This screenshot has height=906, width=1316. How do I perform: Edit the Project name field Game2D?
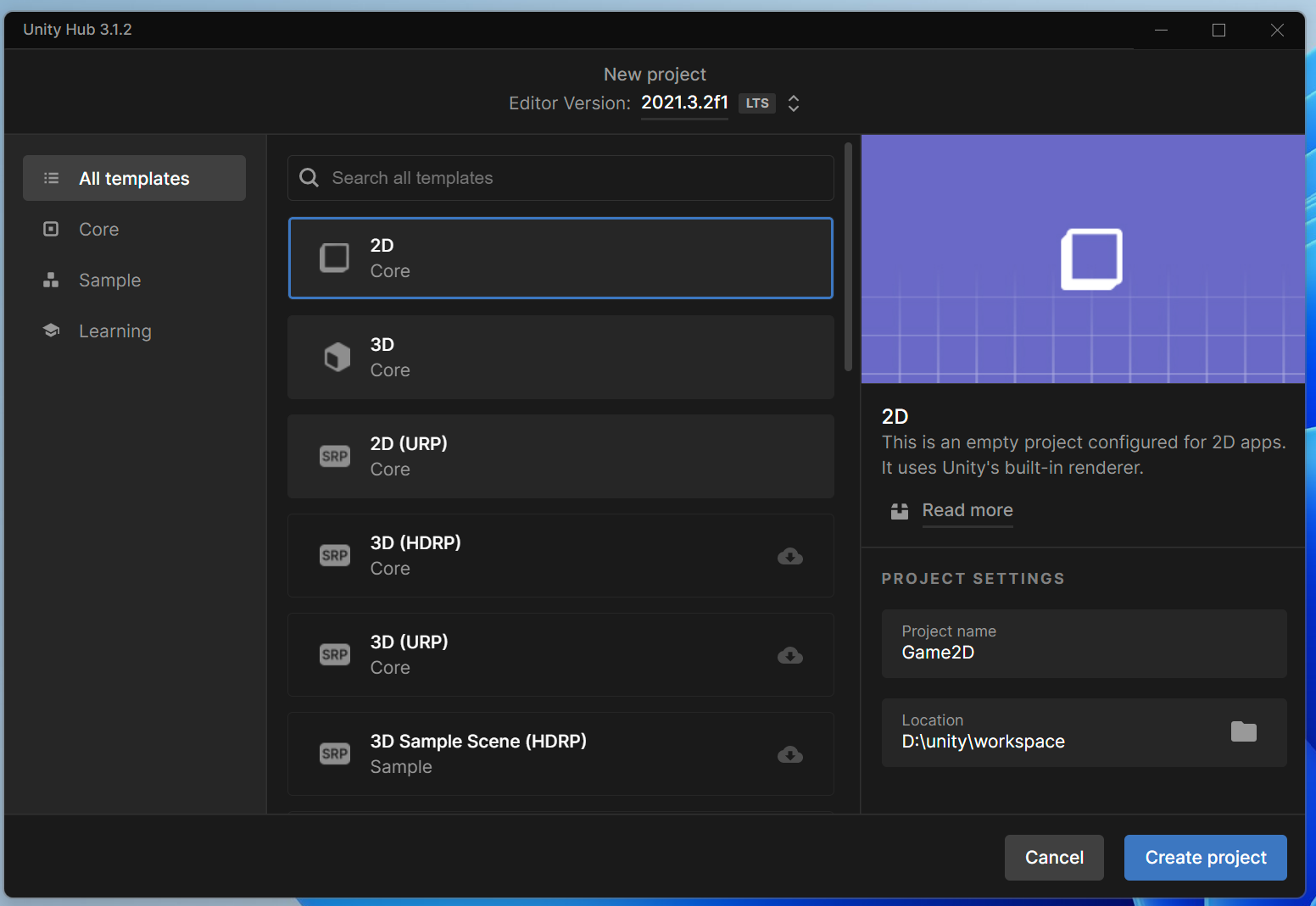(x=1084, y=643)
